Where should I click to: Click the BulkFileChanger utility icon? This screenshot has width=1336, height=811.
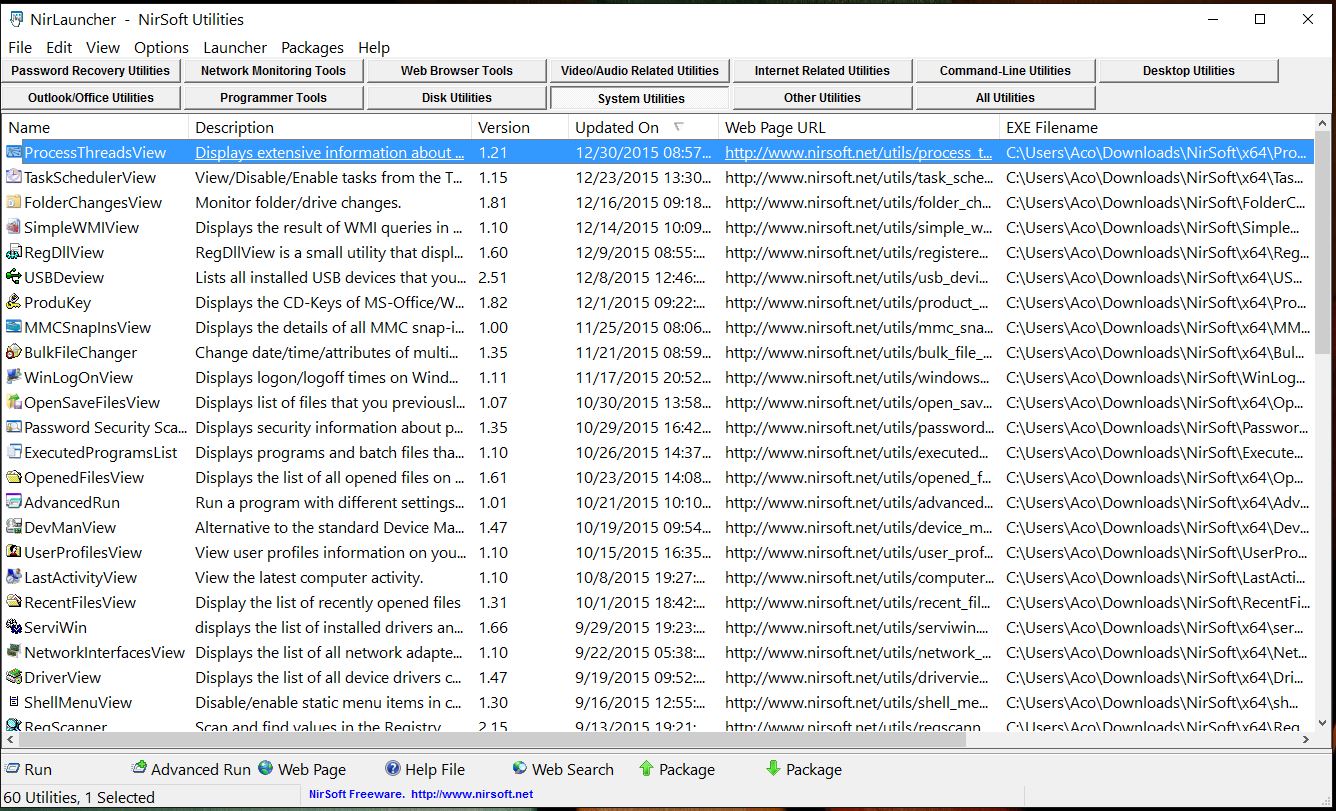click(14, 352)
